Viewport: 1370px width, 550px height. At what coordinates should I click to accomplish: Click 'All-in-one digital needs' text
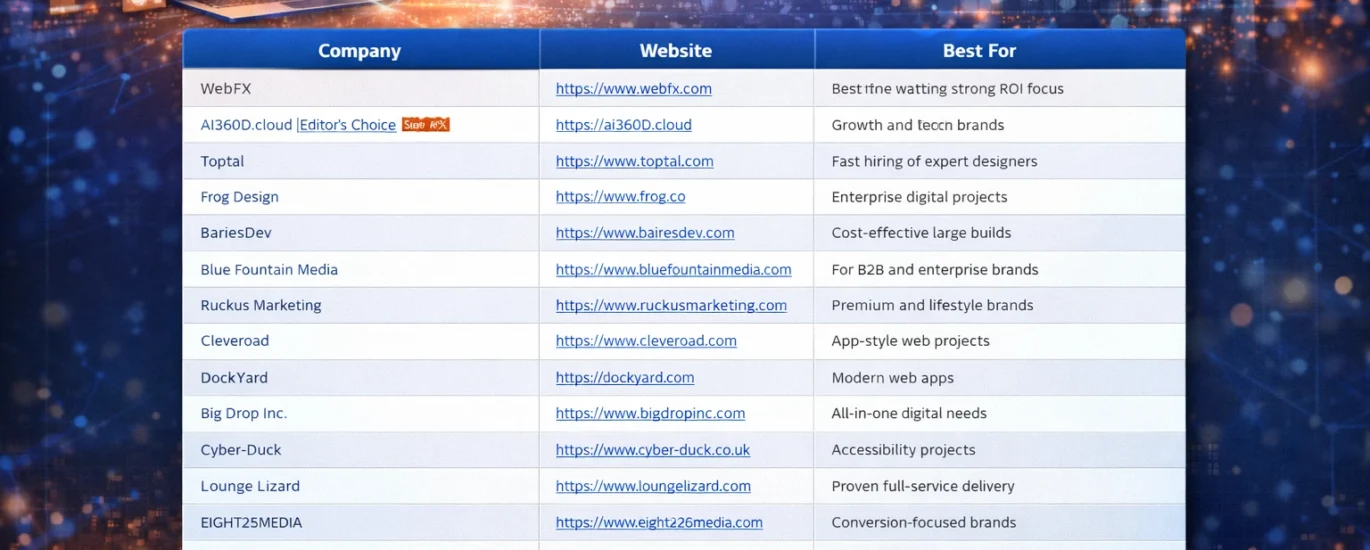(x=909, y=414)
